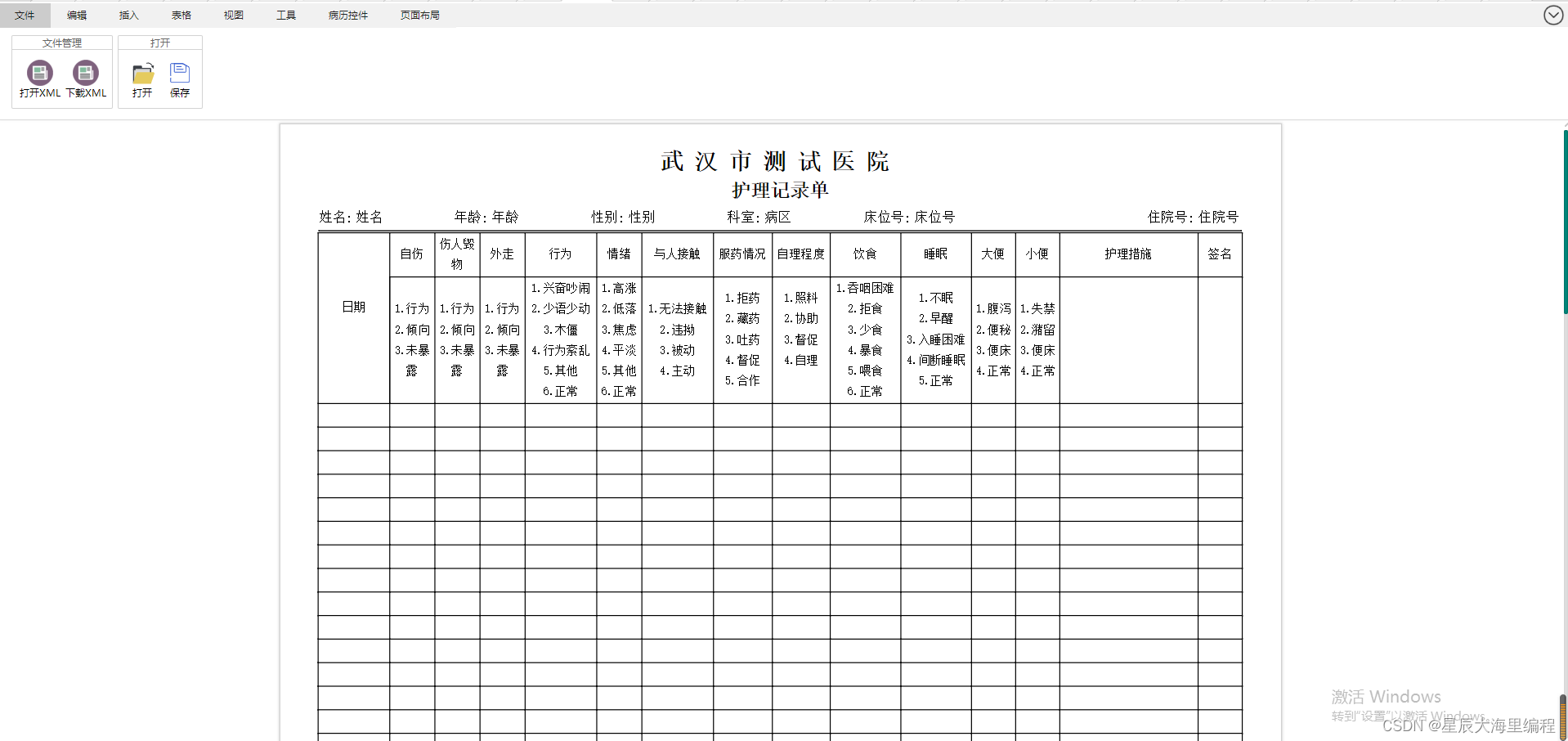Click the 护理措施 column header
Image resolution: width=1568 pixels, height=741 pixels.
(1128, 254)
